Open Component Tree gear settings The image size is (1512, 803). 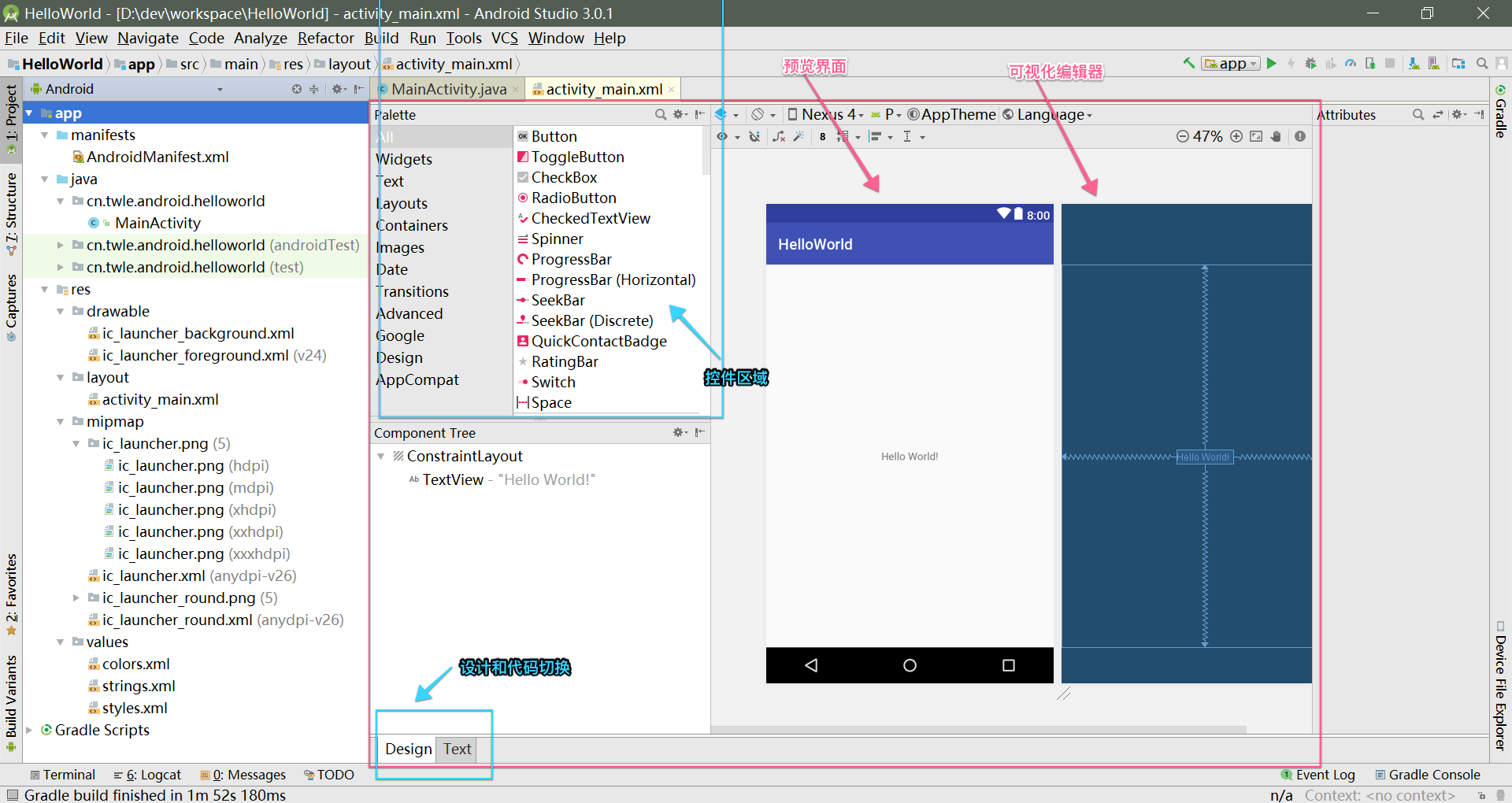(x=679, y=432)
